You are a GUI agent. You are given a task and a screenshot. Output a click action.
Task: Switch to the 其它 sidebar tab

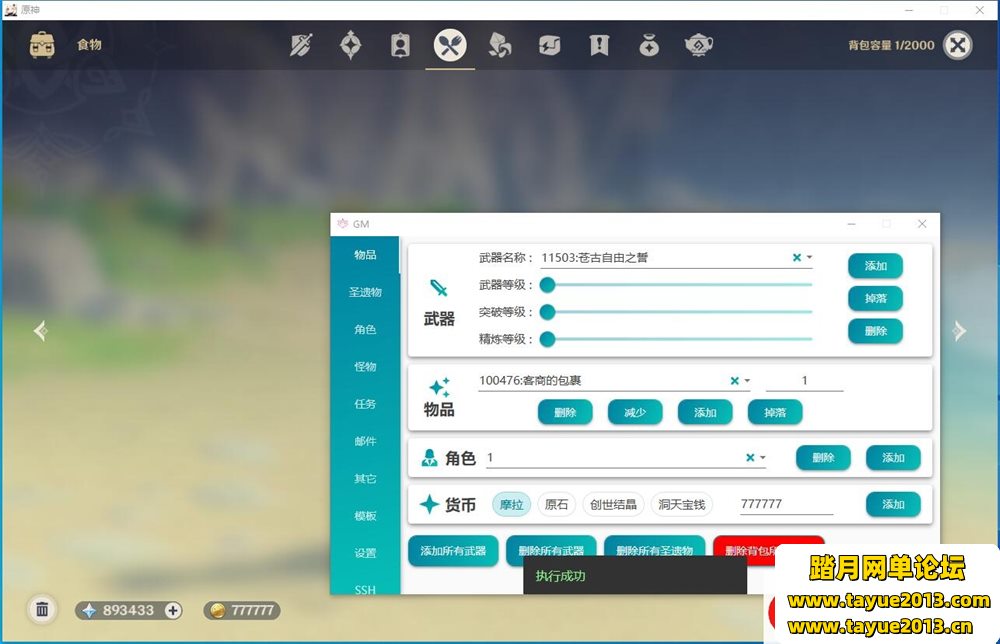click(x=365, y=478)
